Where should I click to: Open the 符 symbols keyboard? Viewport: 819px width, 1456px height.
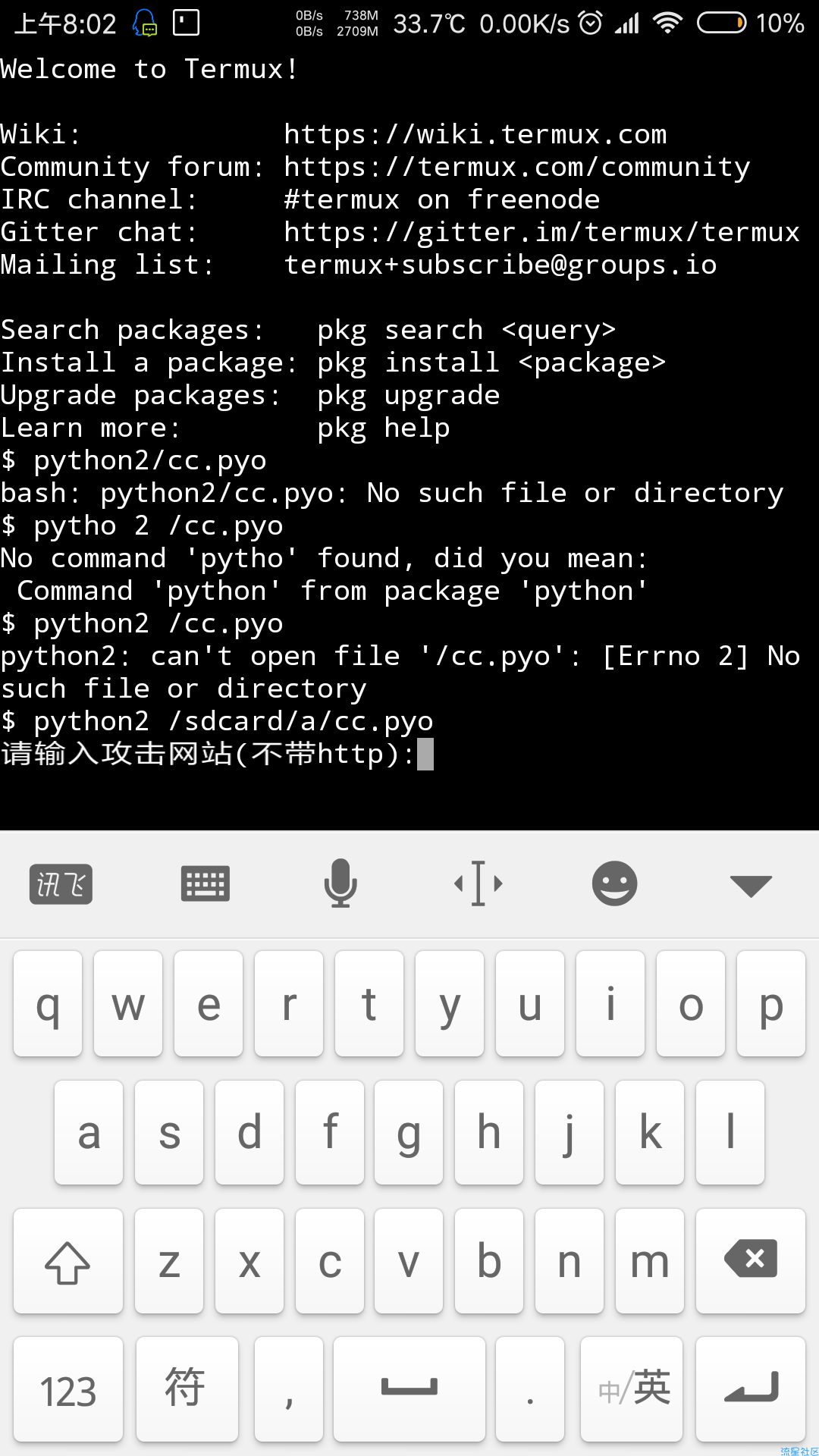coord(187,1389)
